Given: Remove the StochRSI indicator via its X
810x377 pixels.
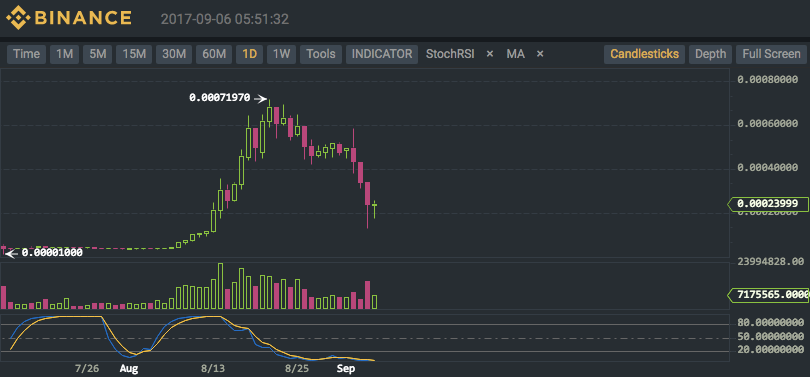Looking at the screenshot, I should click(x=490, y=54).
